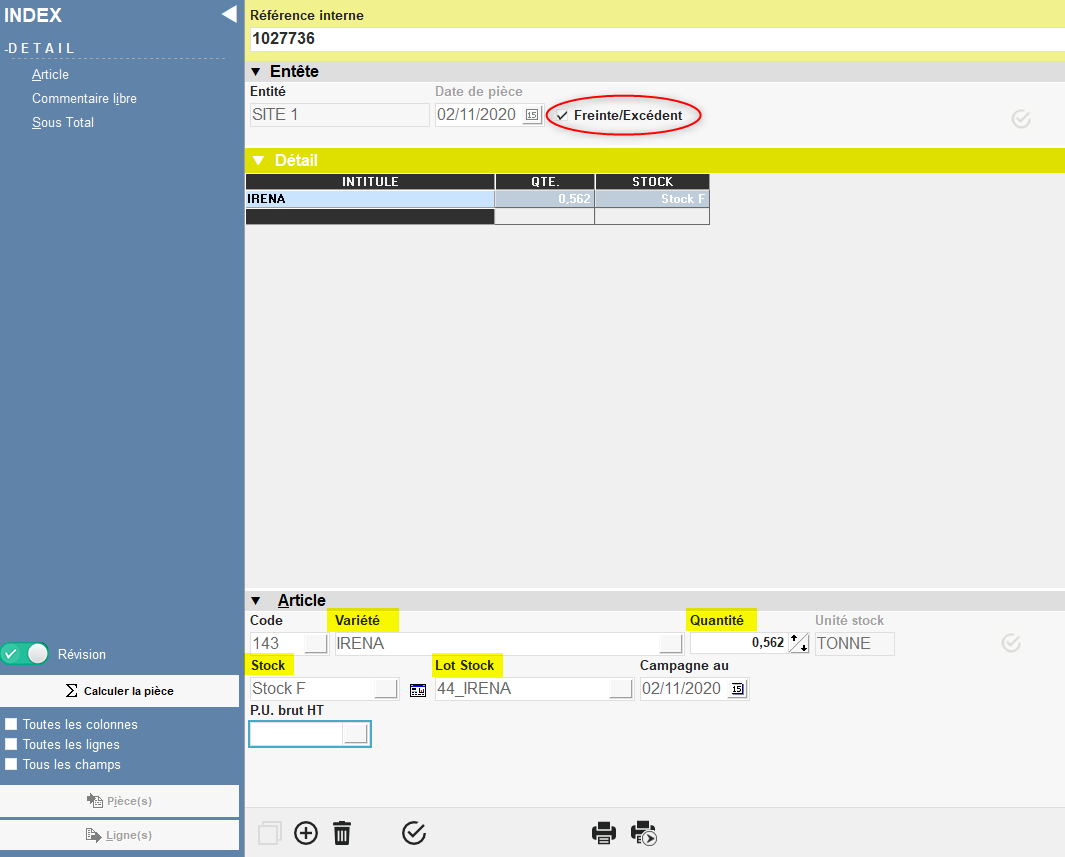Click the add new line plus icon

(x=306, y=833)
